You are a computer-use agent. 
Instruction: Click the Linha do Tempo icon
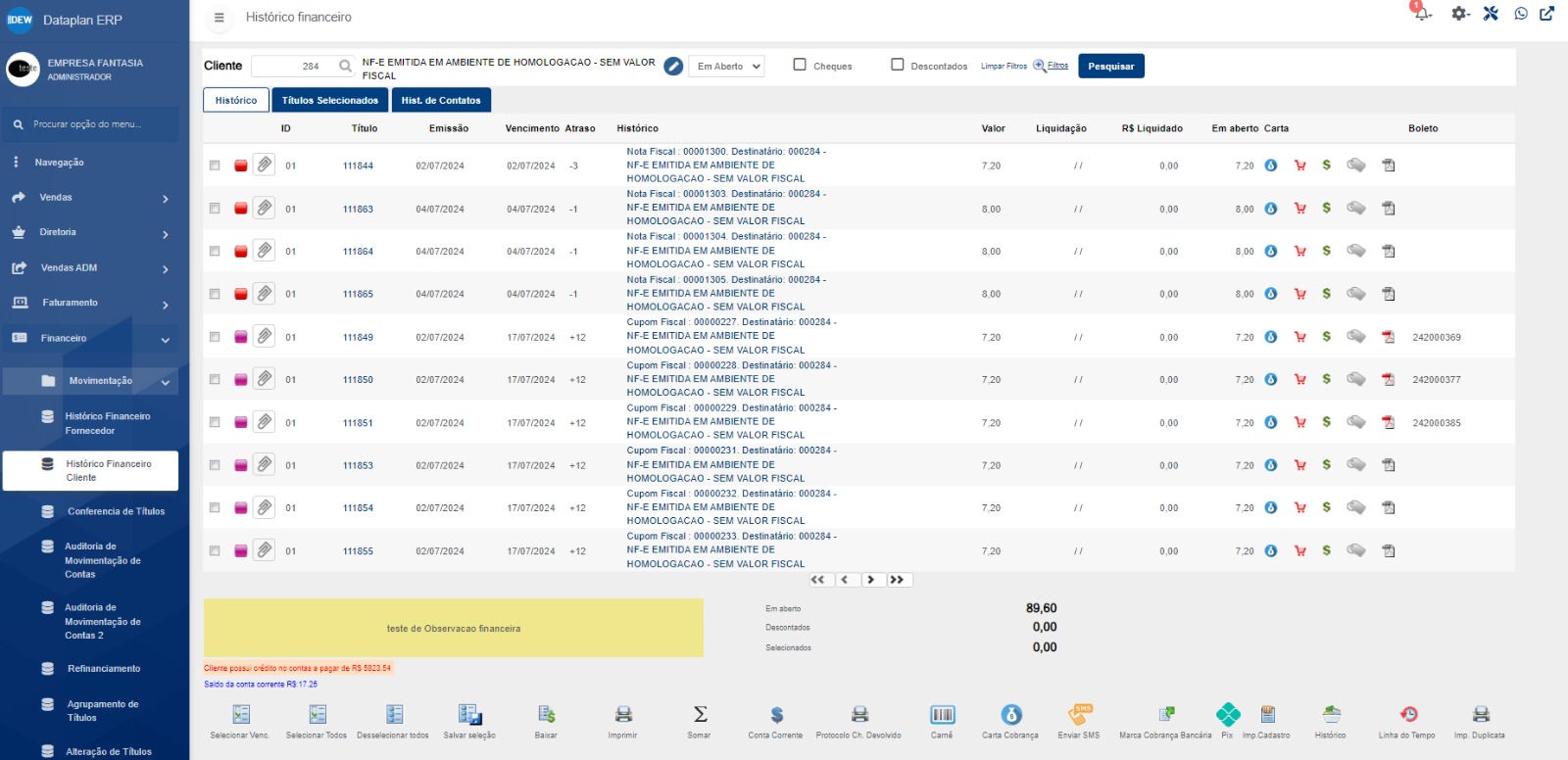point(1407,715)
